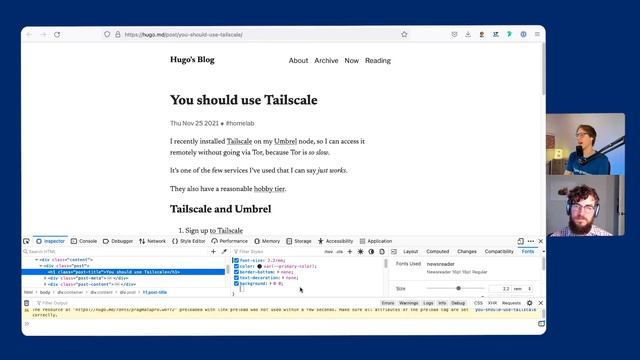The width and height of the screenshot is (640, 360).
Task: Click the browser back arrow
Action: [29, 35]
